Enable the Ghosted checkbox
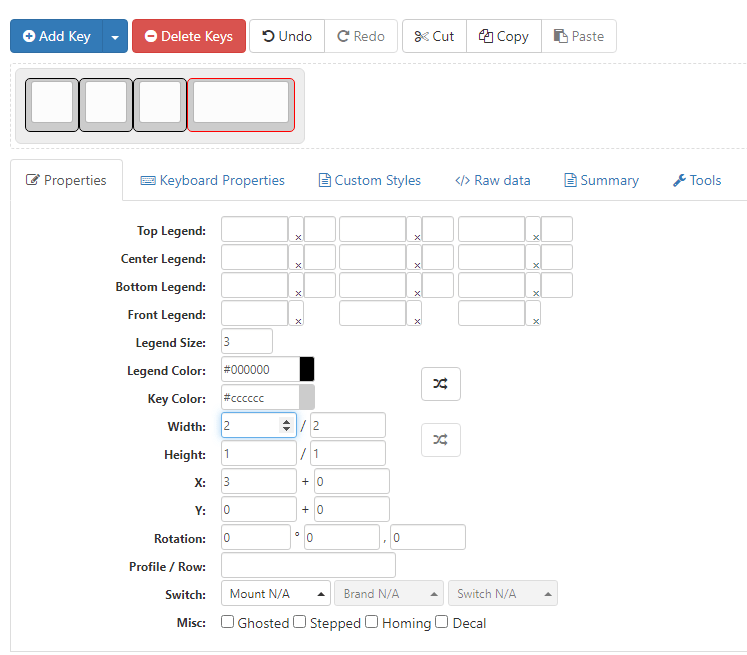 pyautogui.click(x=228, y=622)
